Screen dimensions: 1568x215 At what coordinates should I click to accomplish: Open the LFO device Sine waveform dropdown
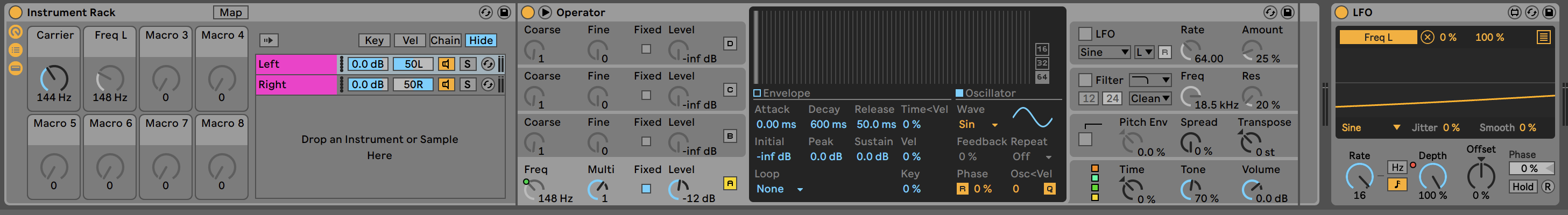[1371, 127]
